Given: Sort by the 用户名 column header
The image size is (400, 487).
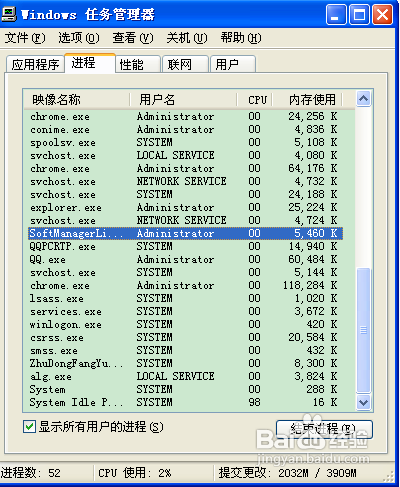Looking at the screenshot, I should (x=183, y=99).
